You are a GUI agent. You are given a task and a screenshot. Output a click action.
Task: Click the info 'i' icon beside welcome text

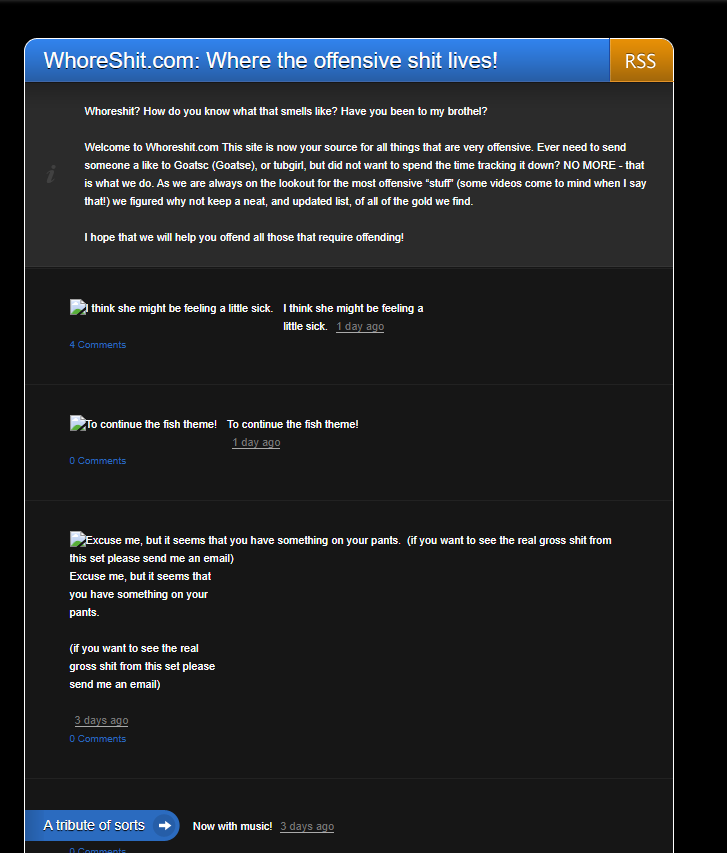[x=51, y=174]
